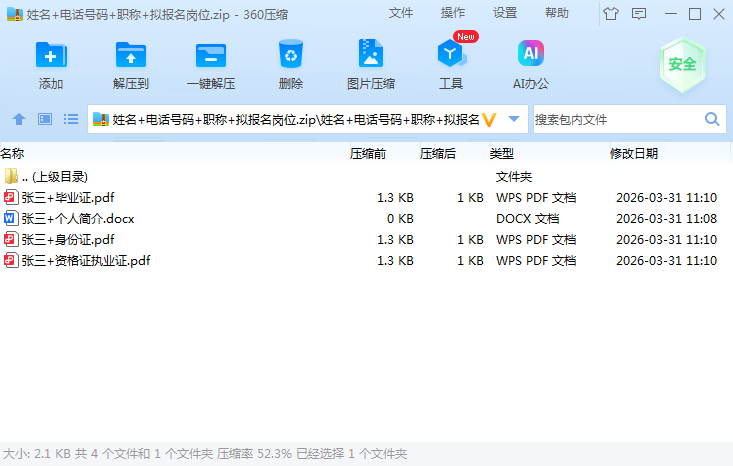
Task: Switch to list view icon
Action: (x=71, y=119)
